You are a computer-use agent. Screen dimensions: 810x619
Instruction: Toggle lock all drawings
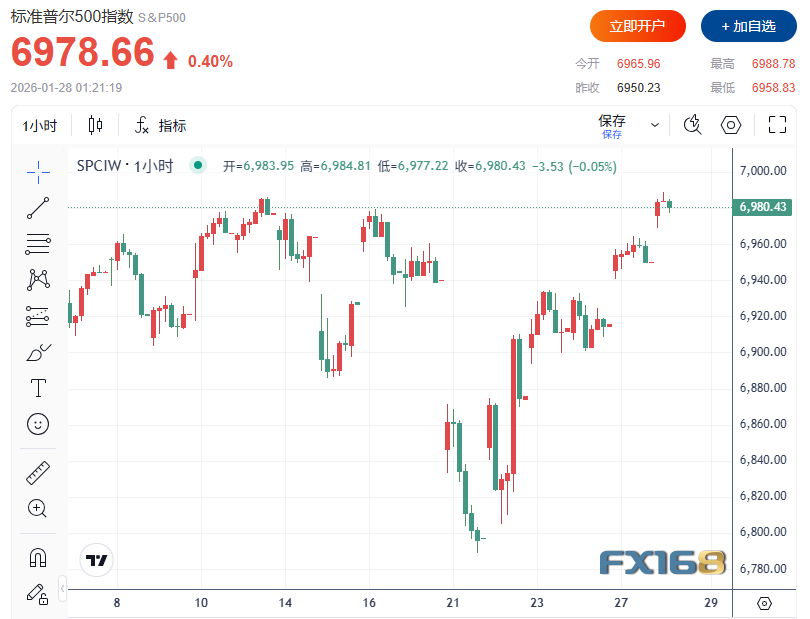(x=38, y=594)
